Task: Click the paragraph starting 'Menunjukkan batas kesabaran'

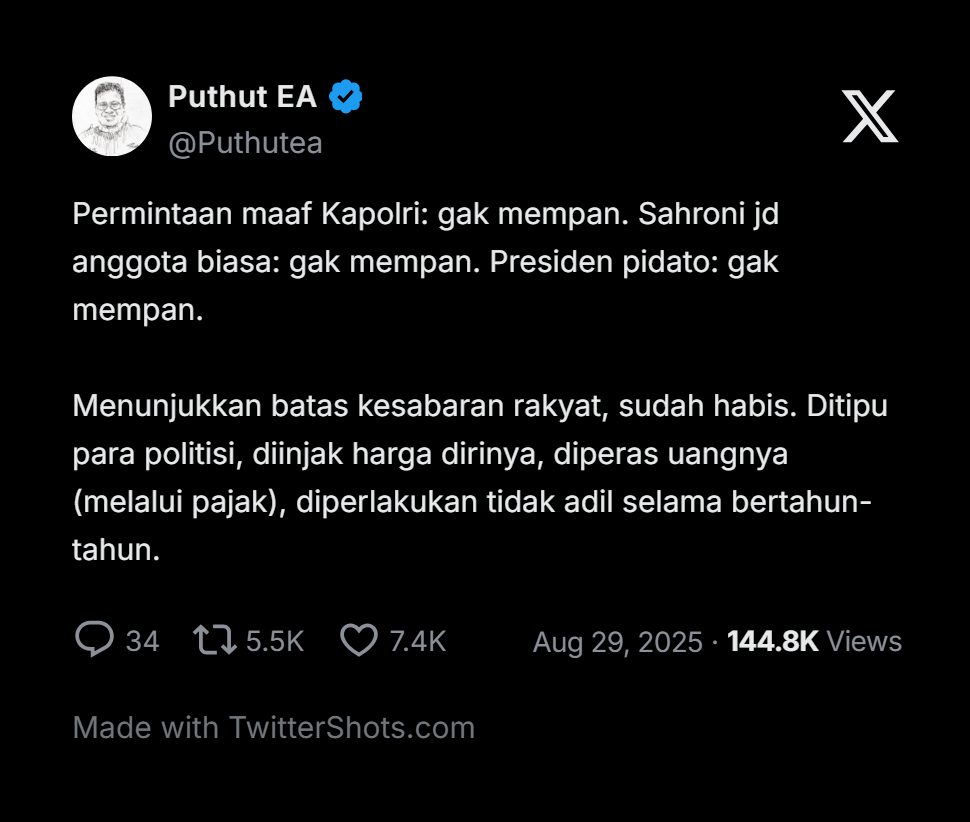Action: 480,478
